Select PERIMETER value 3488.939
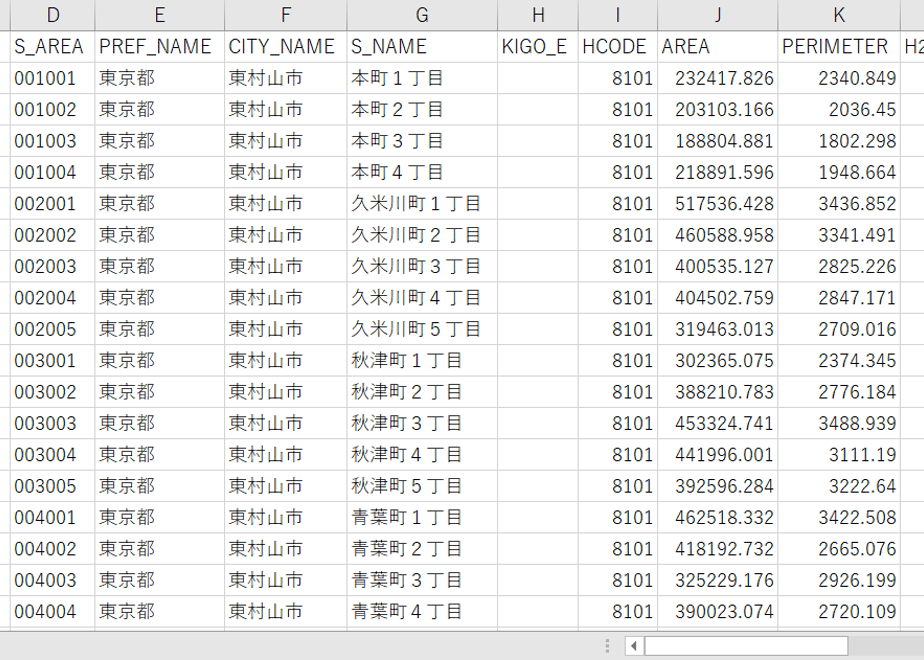Viewport: 924px width, 660px height. (839, 423)
